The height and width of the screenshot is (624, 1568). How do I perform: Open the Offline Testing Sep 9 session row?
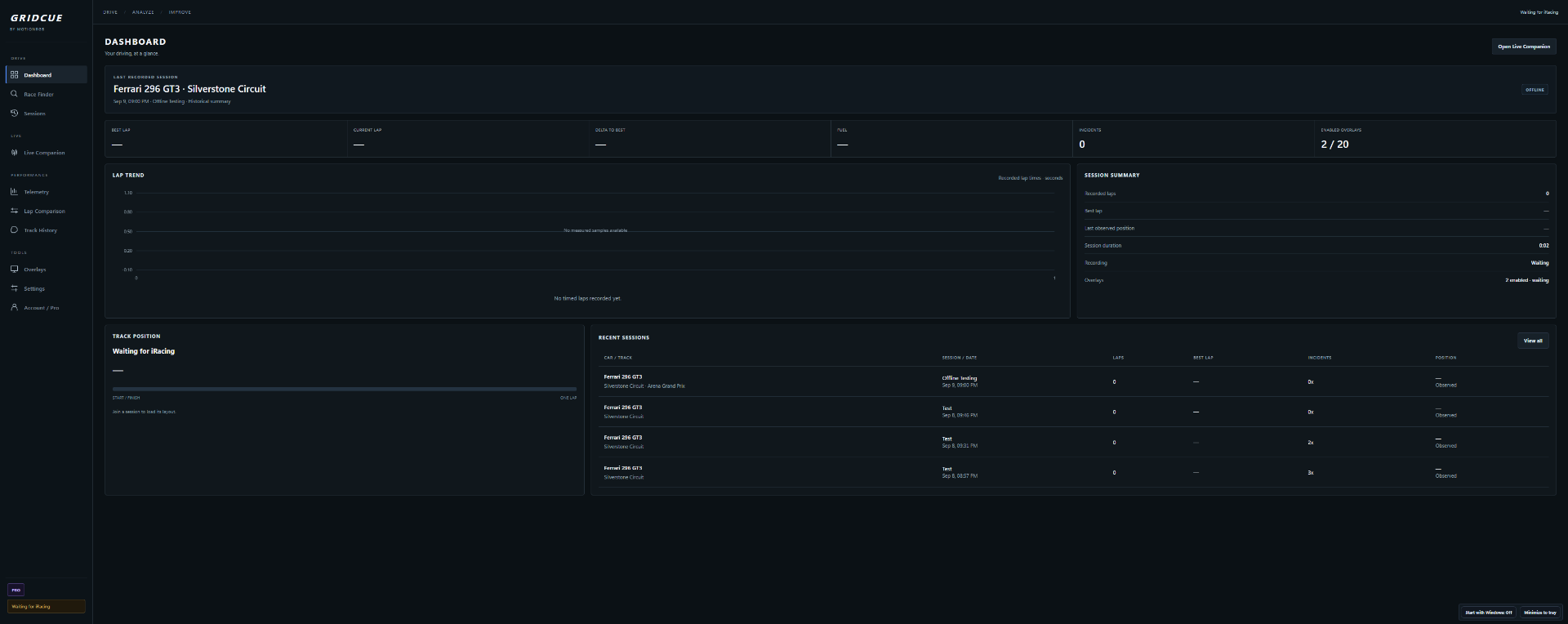coord(1072,381)
